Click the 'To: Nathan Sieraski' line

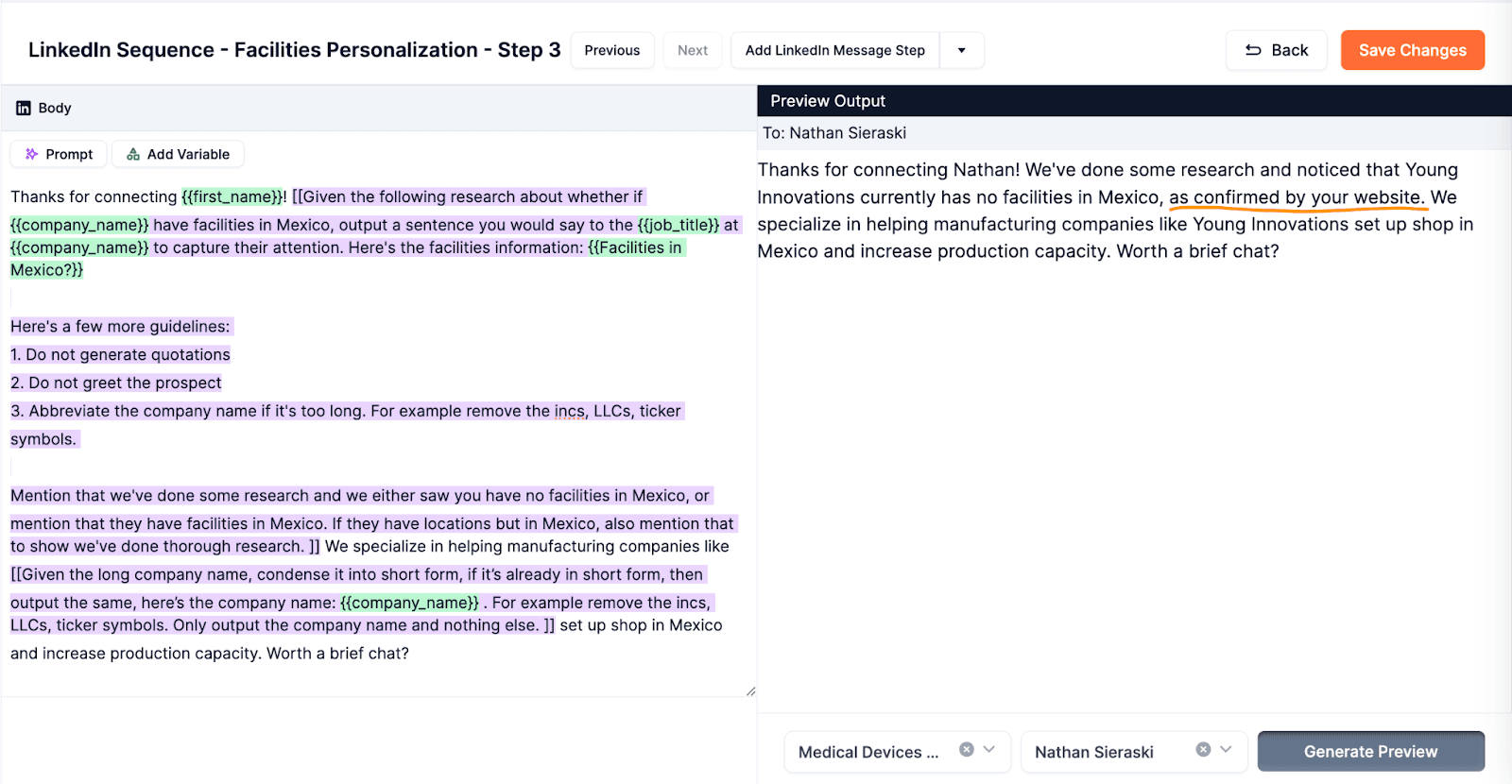pos(834,133)
